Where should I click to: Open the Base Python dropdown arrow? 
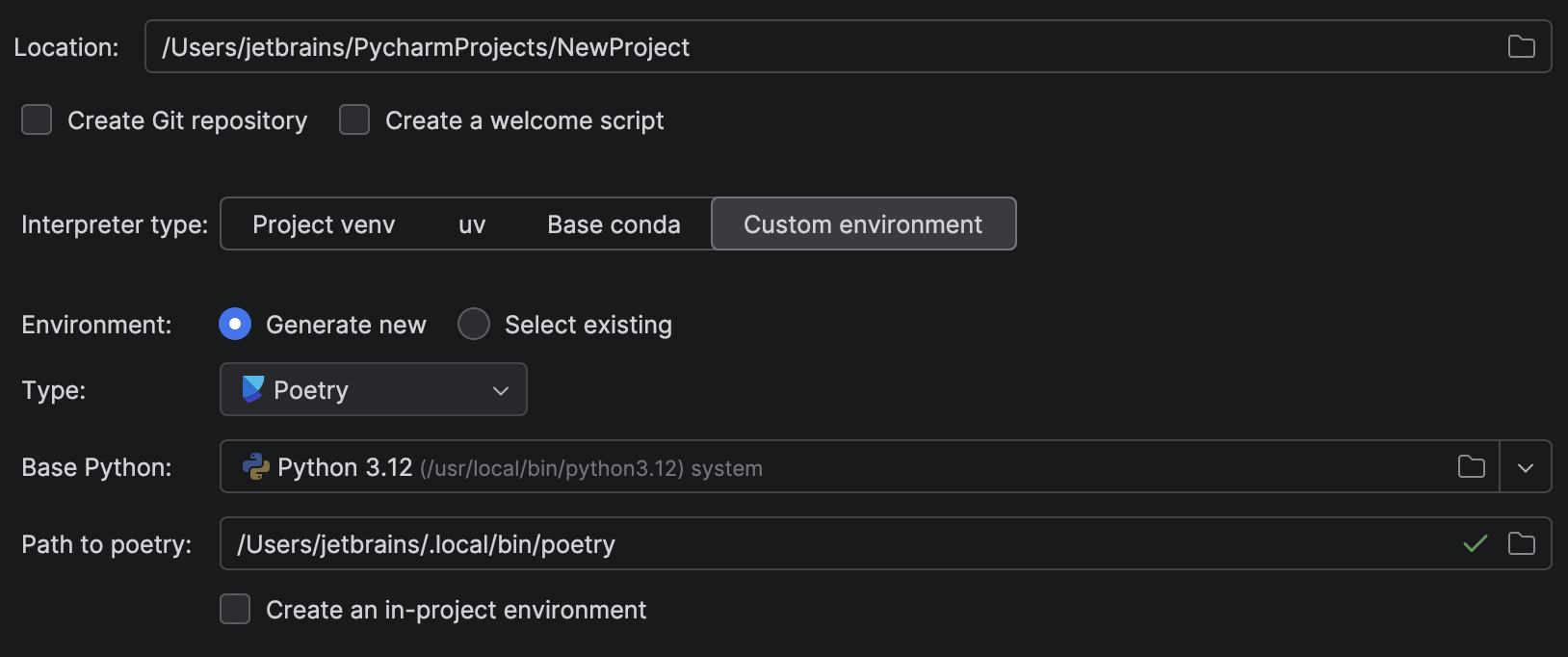[x=1526, y=466]
